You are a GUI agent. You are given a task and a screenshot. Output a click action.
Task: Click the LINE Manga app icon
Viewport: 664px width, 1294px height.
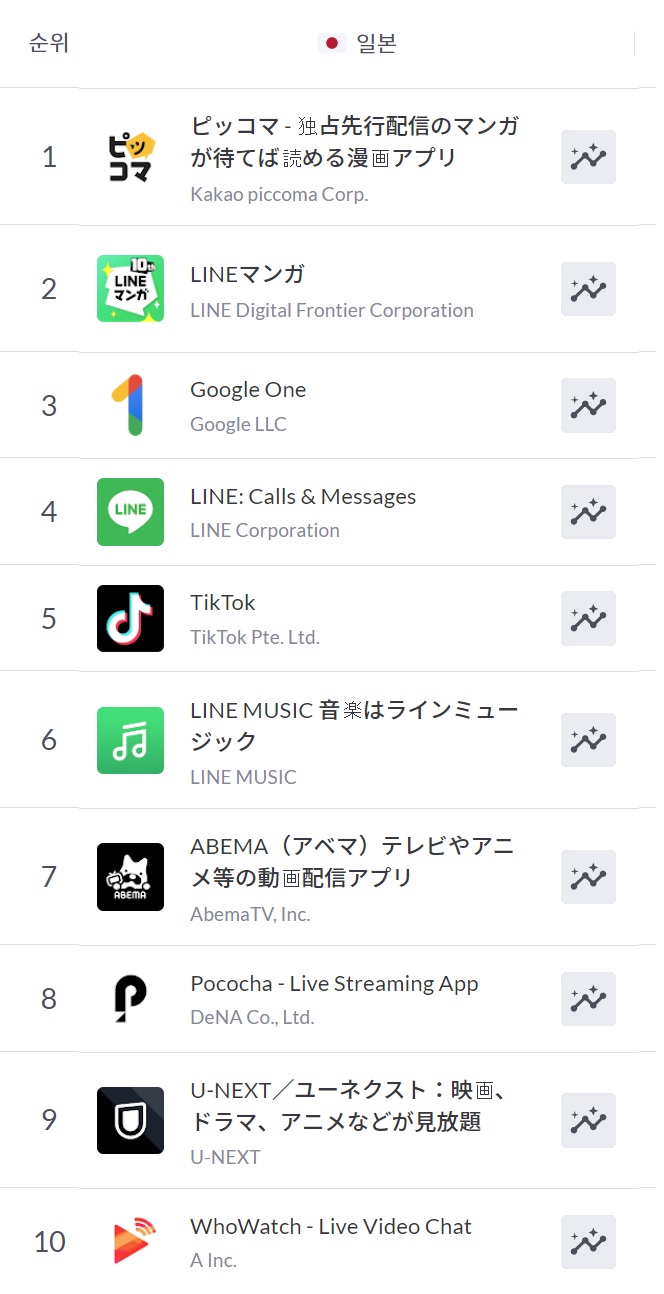[130, 289]
